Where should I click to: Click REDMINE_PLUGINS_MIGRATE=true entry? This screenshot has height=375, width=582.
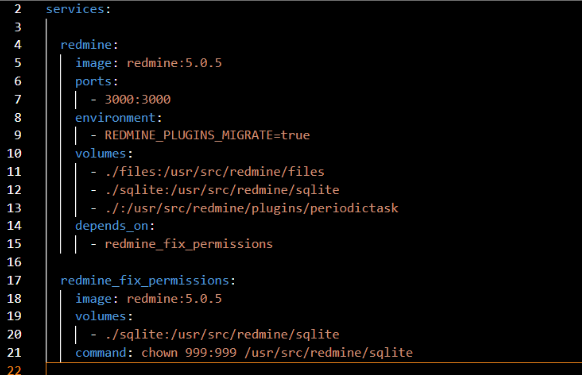[207, 135]
